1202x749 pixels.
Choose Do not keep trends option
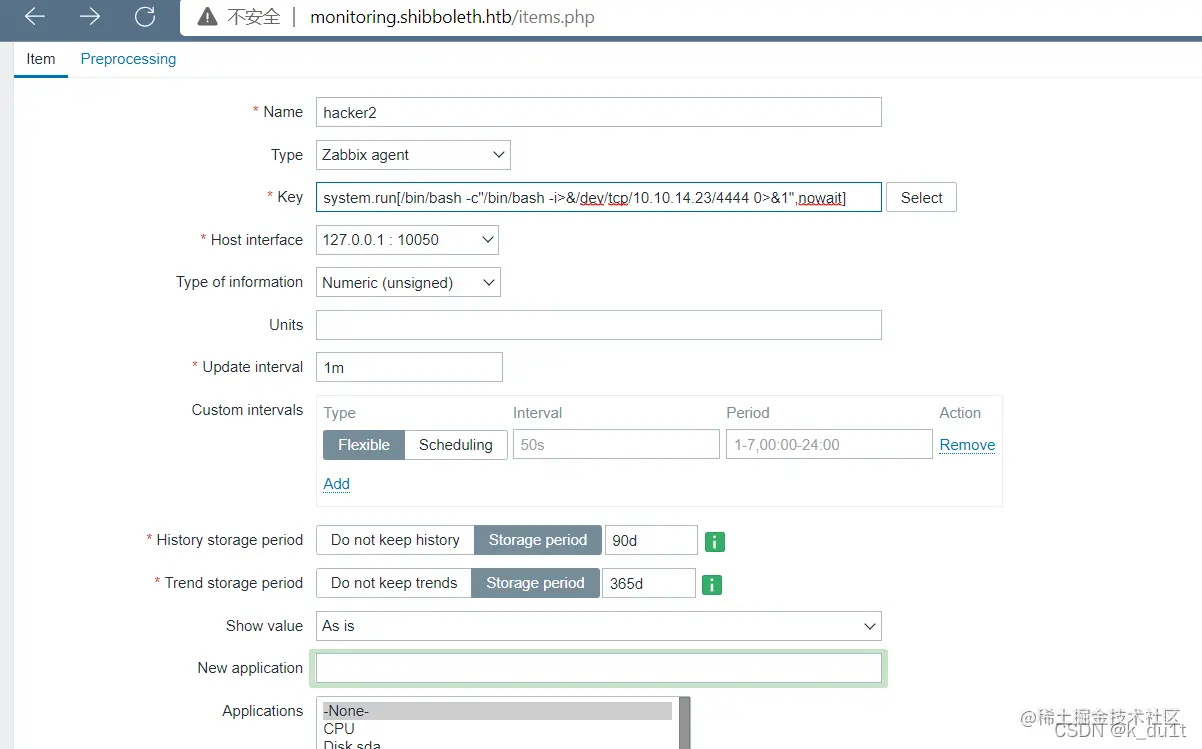pos(394,583)
